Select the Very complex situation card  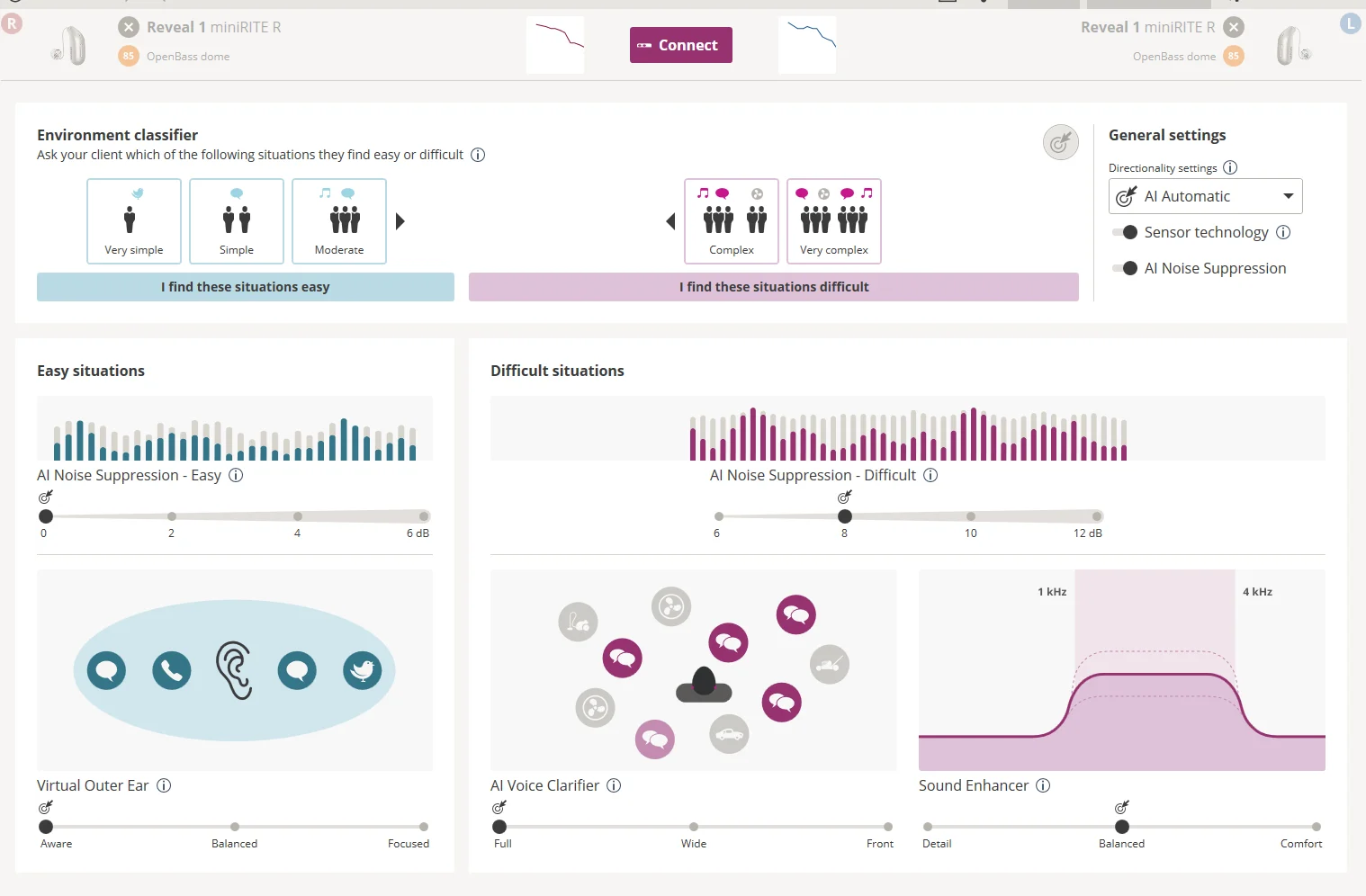[834, 221]
